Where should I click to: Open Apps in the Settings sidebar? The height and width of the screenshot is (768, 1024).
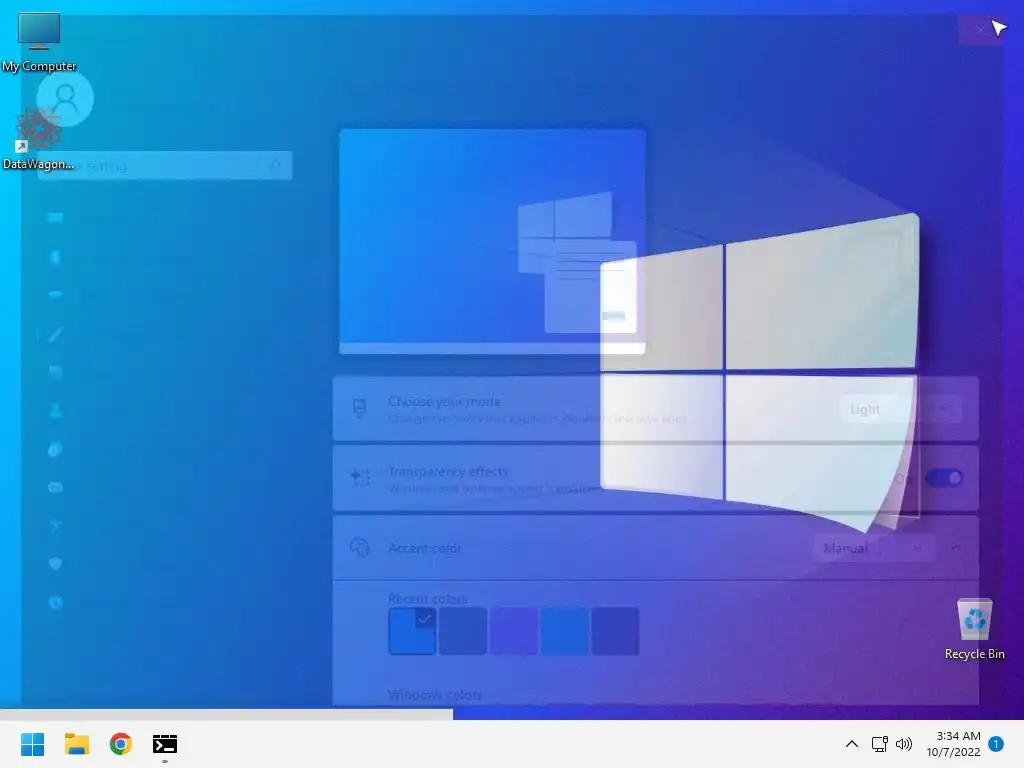pos(55,372)
